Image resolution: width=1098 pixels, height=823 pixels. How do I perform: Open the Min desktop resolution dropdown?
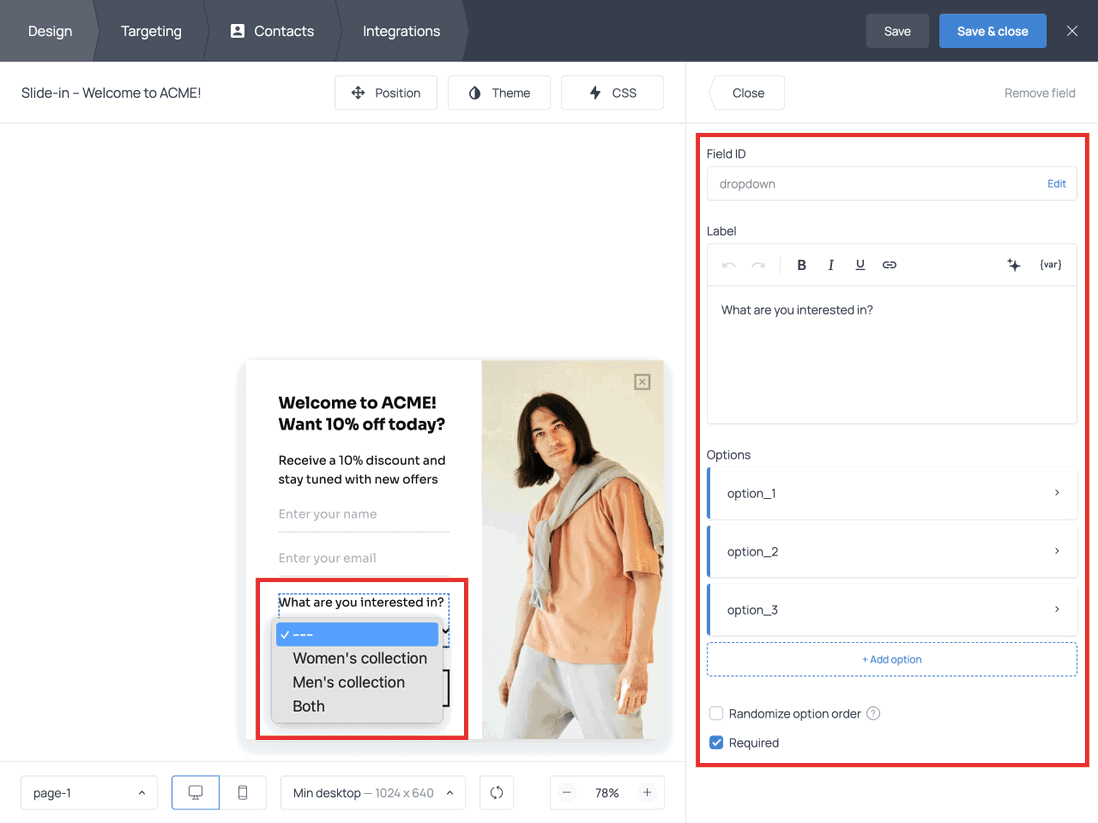point(372,792)
